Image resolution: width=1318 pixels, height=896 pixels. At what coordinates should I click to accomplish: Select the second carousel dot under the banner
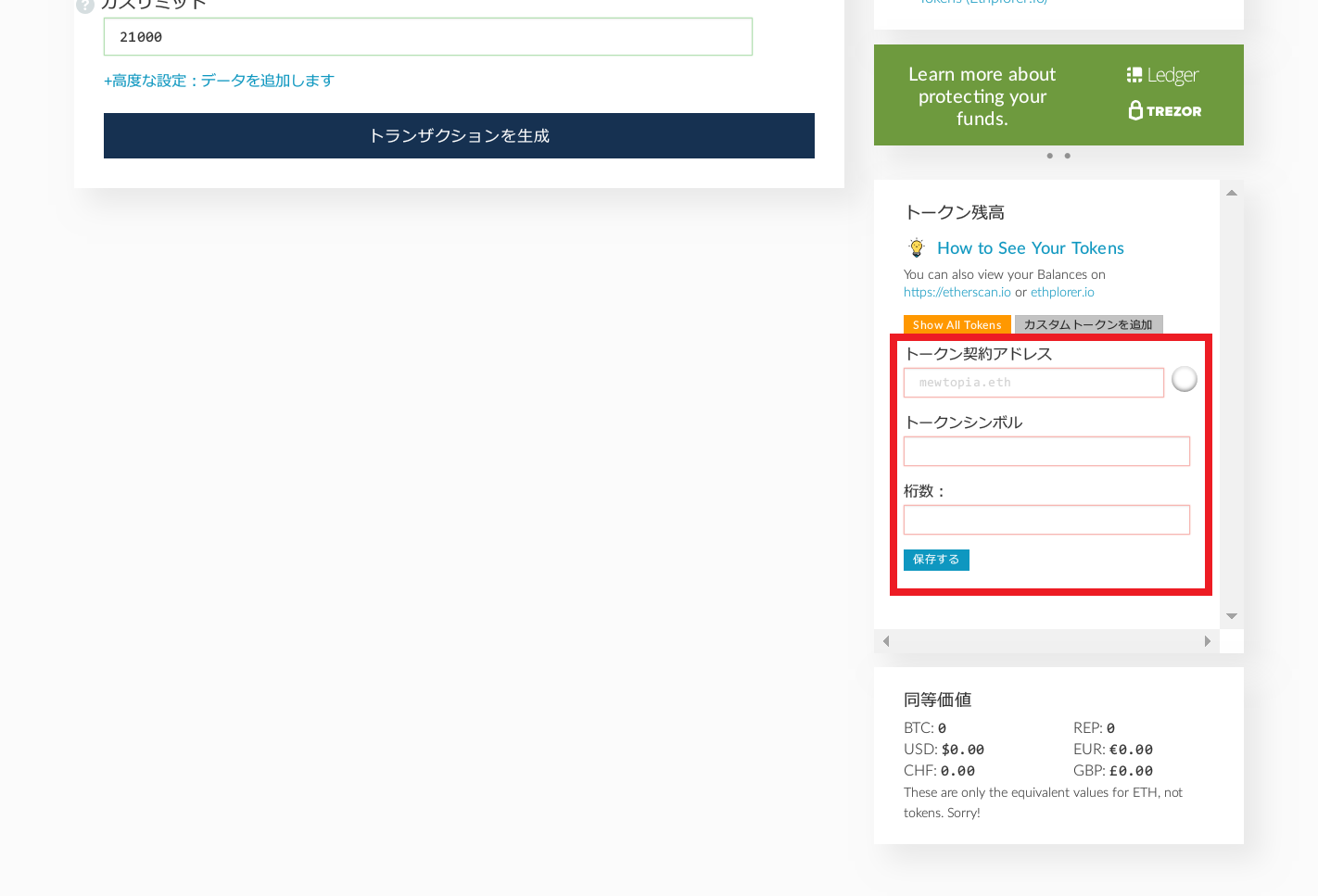click(x=1067, y=156)
